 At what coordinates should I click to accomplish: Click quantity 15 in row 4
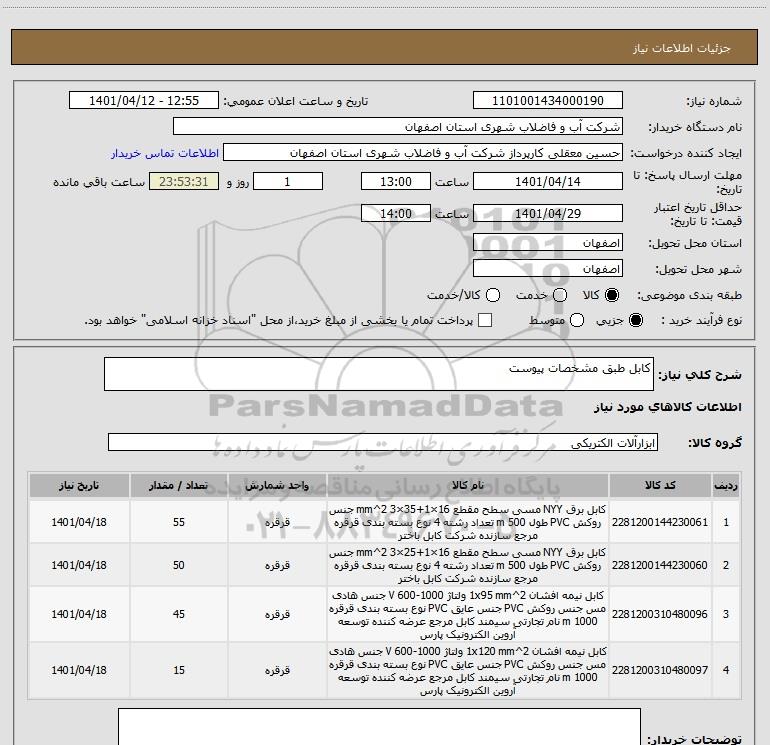coord(179,670)
